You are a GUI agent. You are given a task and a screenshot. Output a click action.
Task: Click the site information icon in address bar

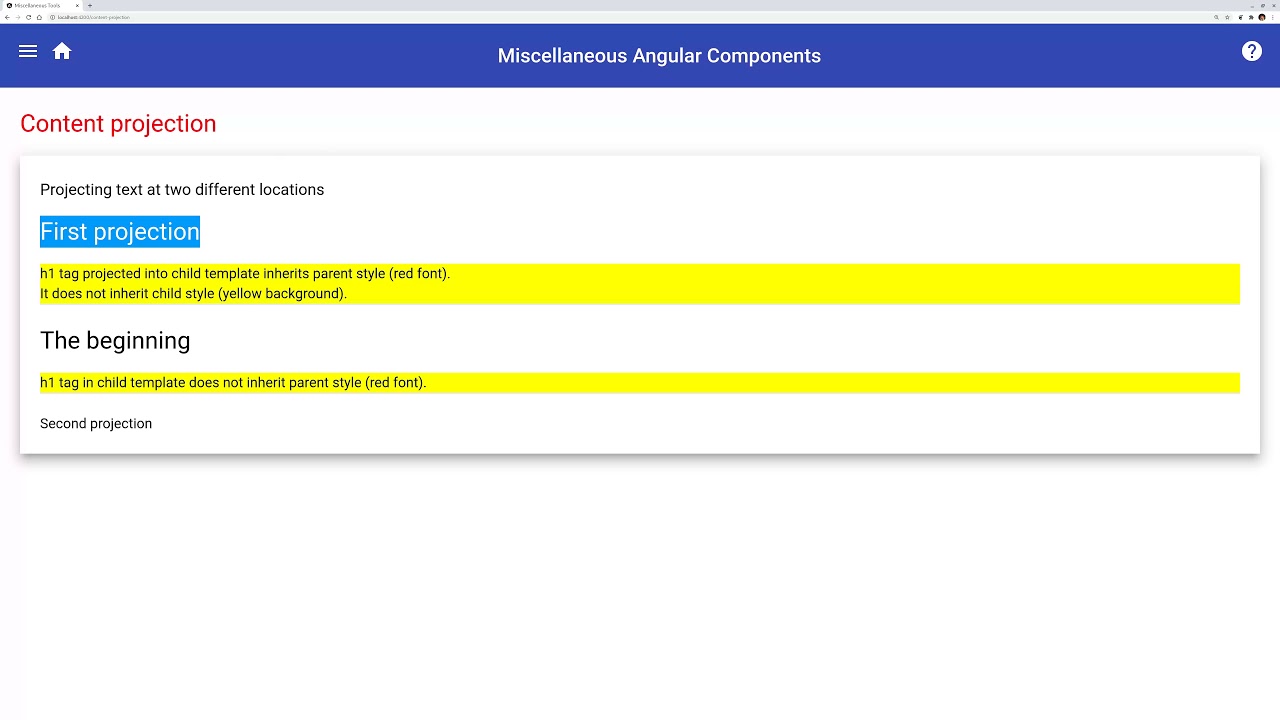52,17
